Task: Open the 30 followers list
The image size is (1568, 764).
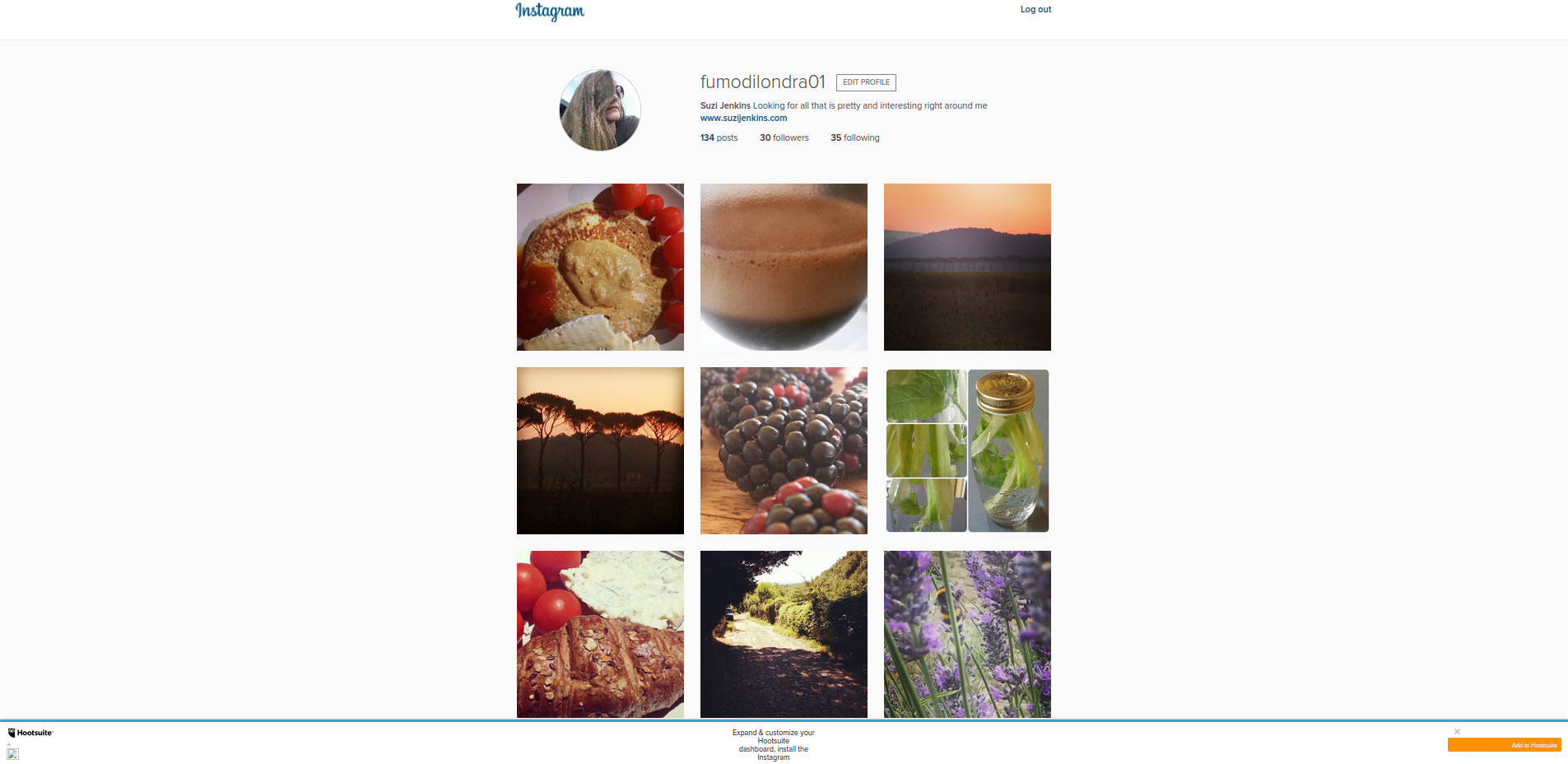Action: (x=784, y=137)
